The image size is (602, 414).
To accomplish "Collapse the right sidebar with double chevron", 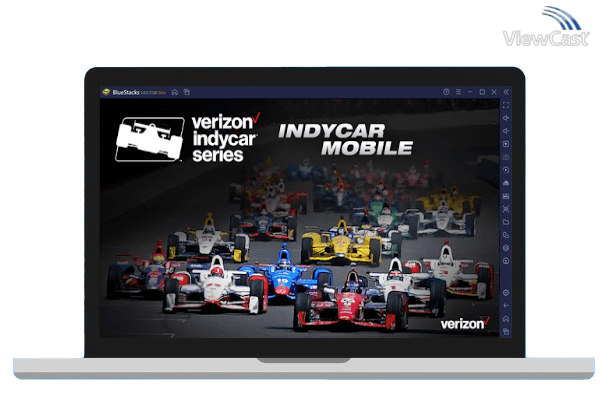I will tap(506, 92).
